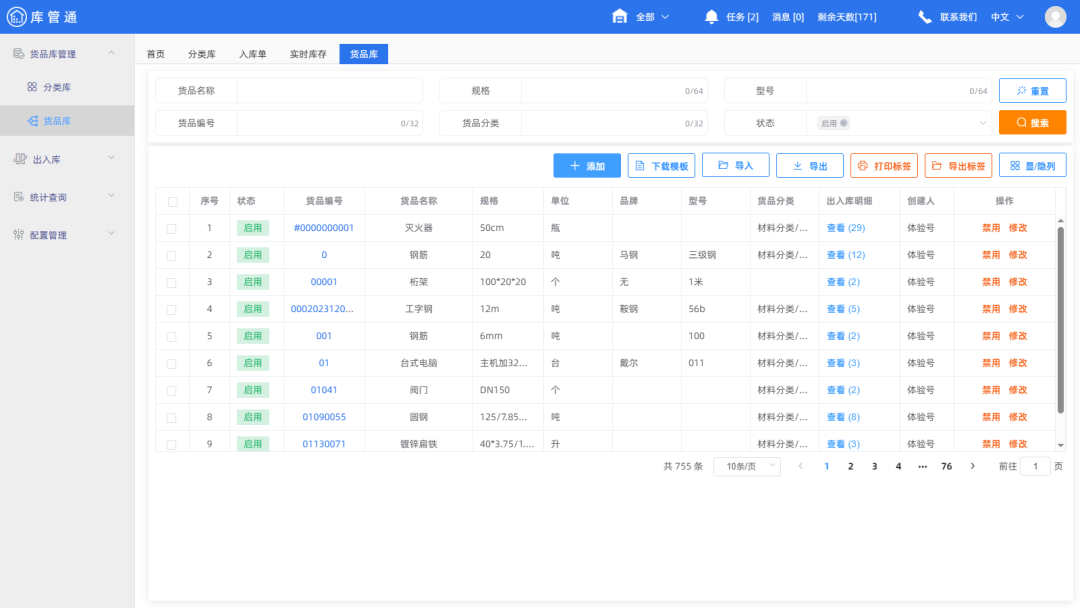Click the 联系我们 phone icon
The width and height of the screenshot is (1080, 608).
coord(923,16)
